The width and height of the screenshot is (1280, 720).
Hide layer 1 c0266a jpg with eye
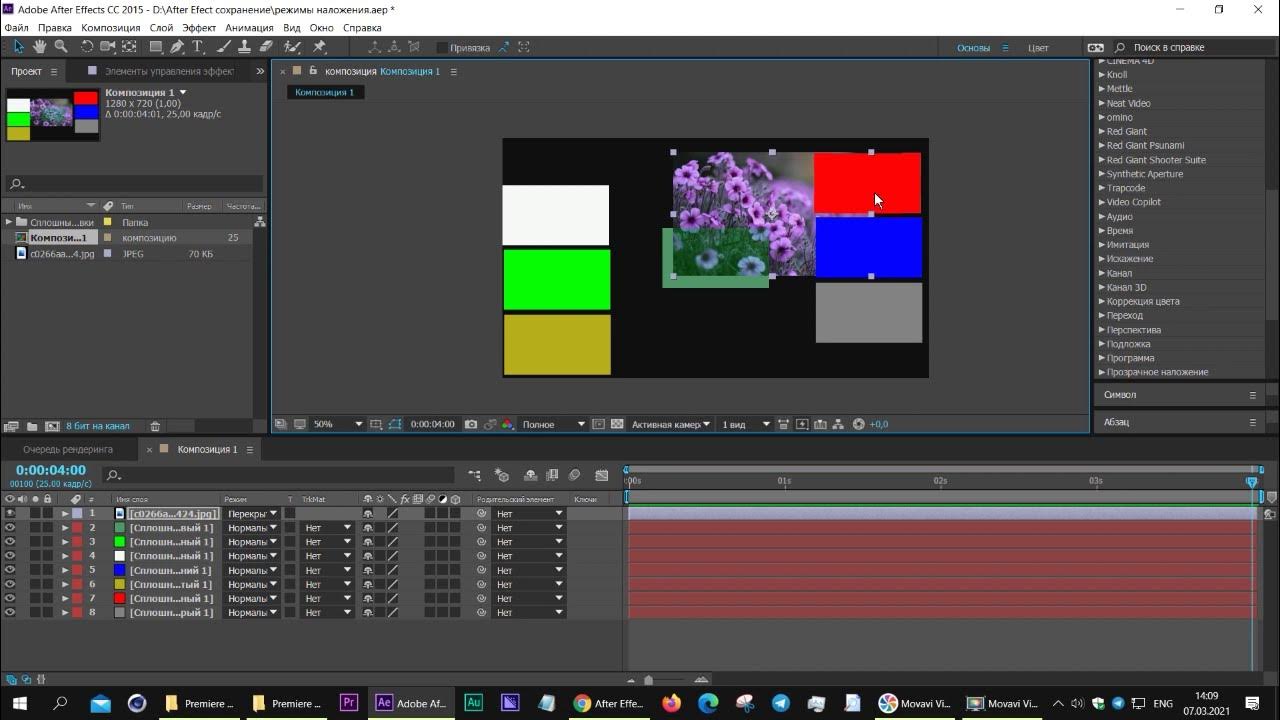[x=10, y=513]
